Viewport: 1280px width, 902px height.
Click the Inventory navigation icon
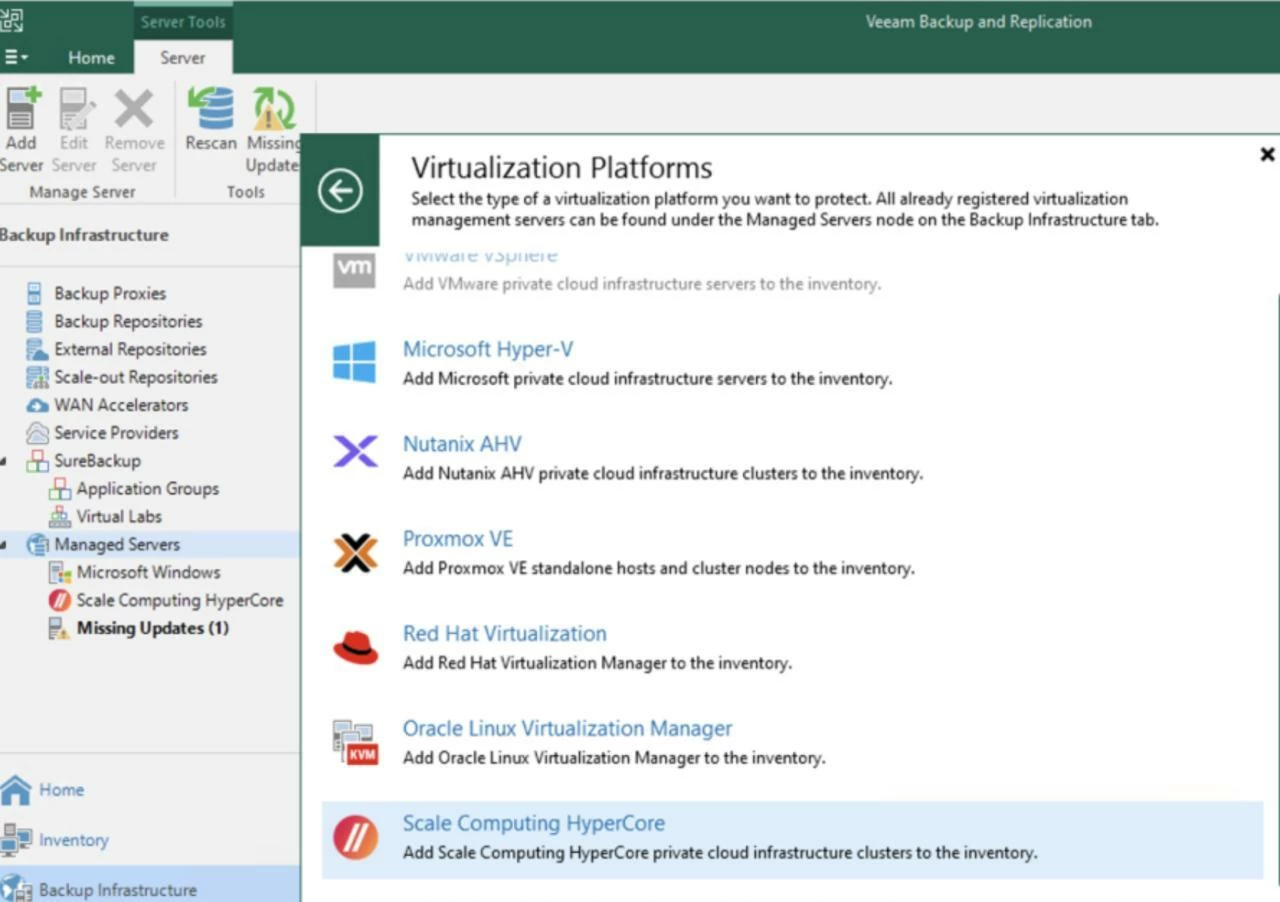click(16, 840)
